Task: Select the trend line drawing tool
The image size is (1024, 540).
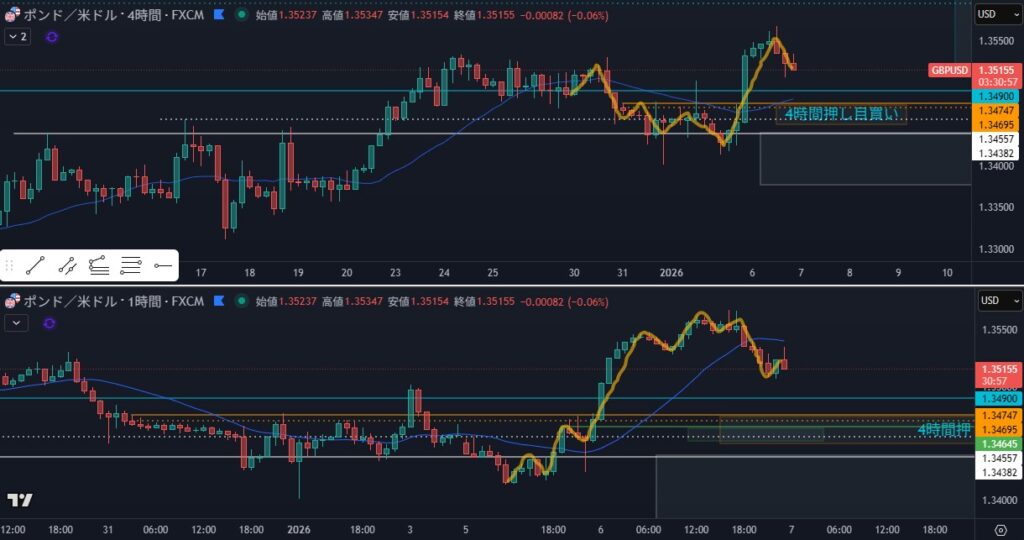Action: click(x=35, y=265)
